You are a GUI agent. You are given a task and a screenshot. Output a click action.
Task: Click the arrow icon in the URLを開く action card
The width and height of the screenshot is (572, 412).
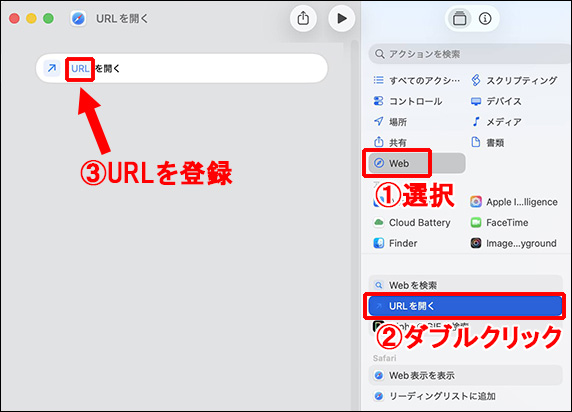pos(52,68)
